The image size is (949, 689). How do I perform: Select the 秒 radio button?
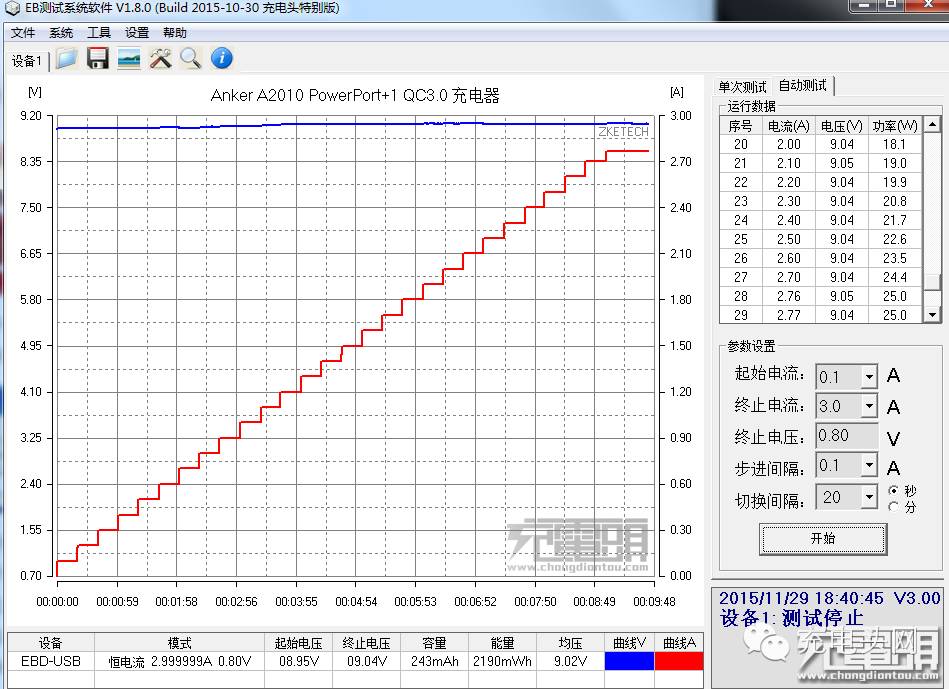tap(894, 490)
